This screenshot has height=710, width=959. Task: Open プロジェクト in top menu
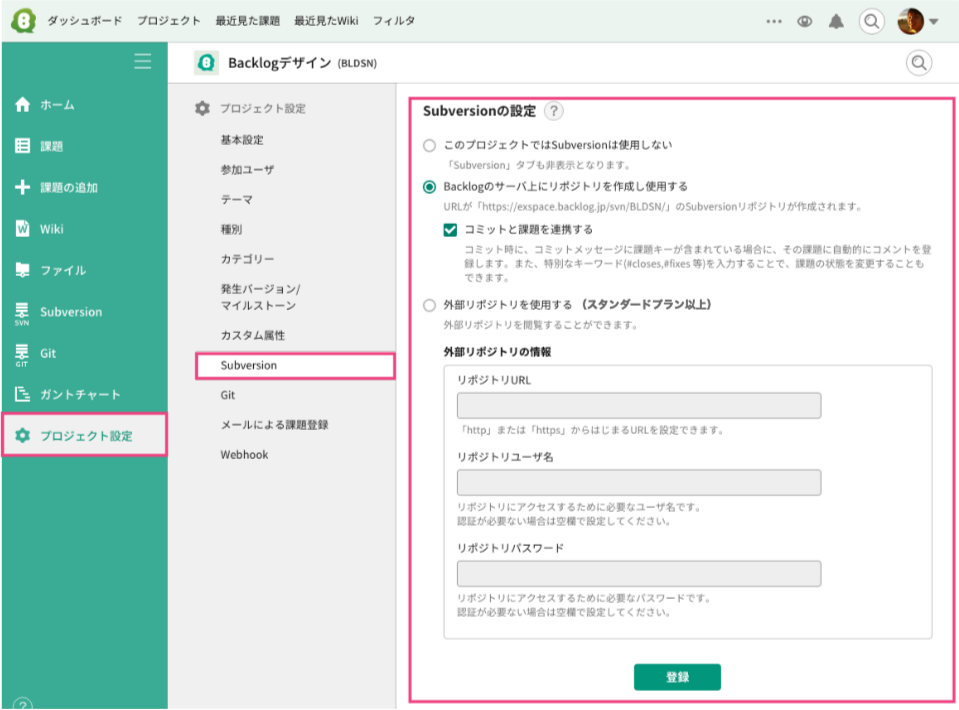169,21
